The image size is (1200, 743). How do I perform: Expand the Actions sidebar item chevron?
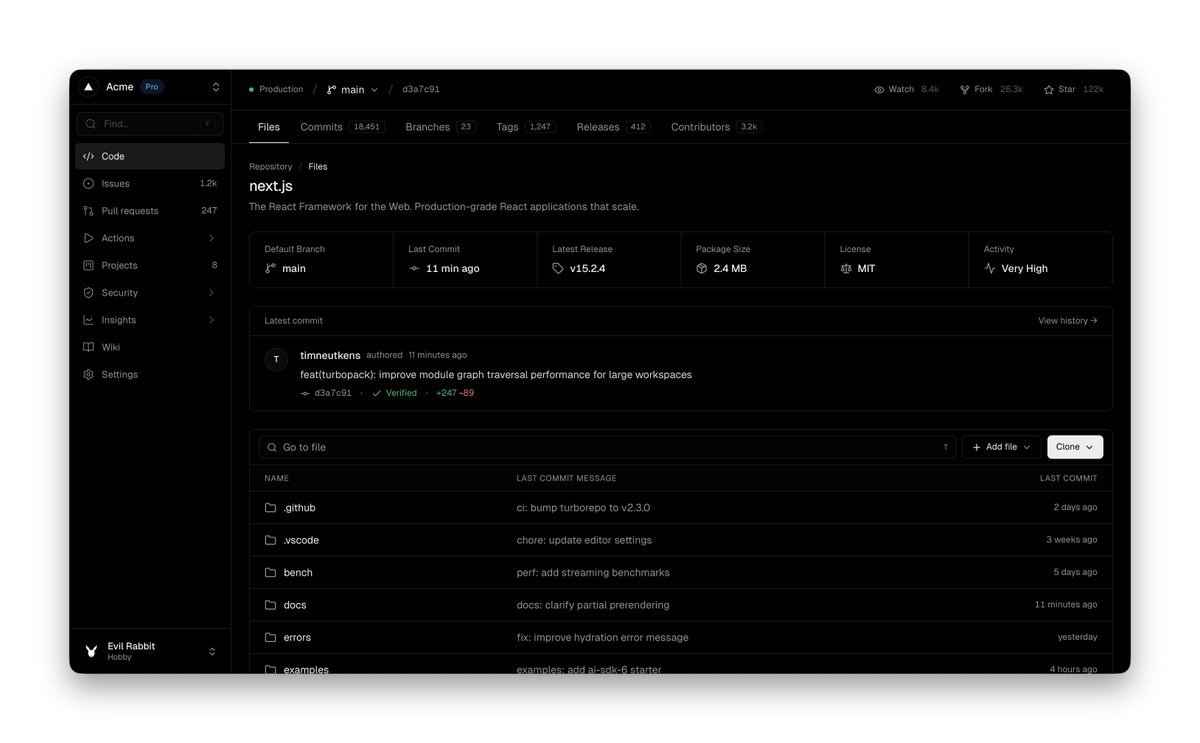point(211,238)
